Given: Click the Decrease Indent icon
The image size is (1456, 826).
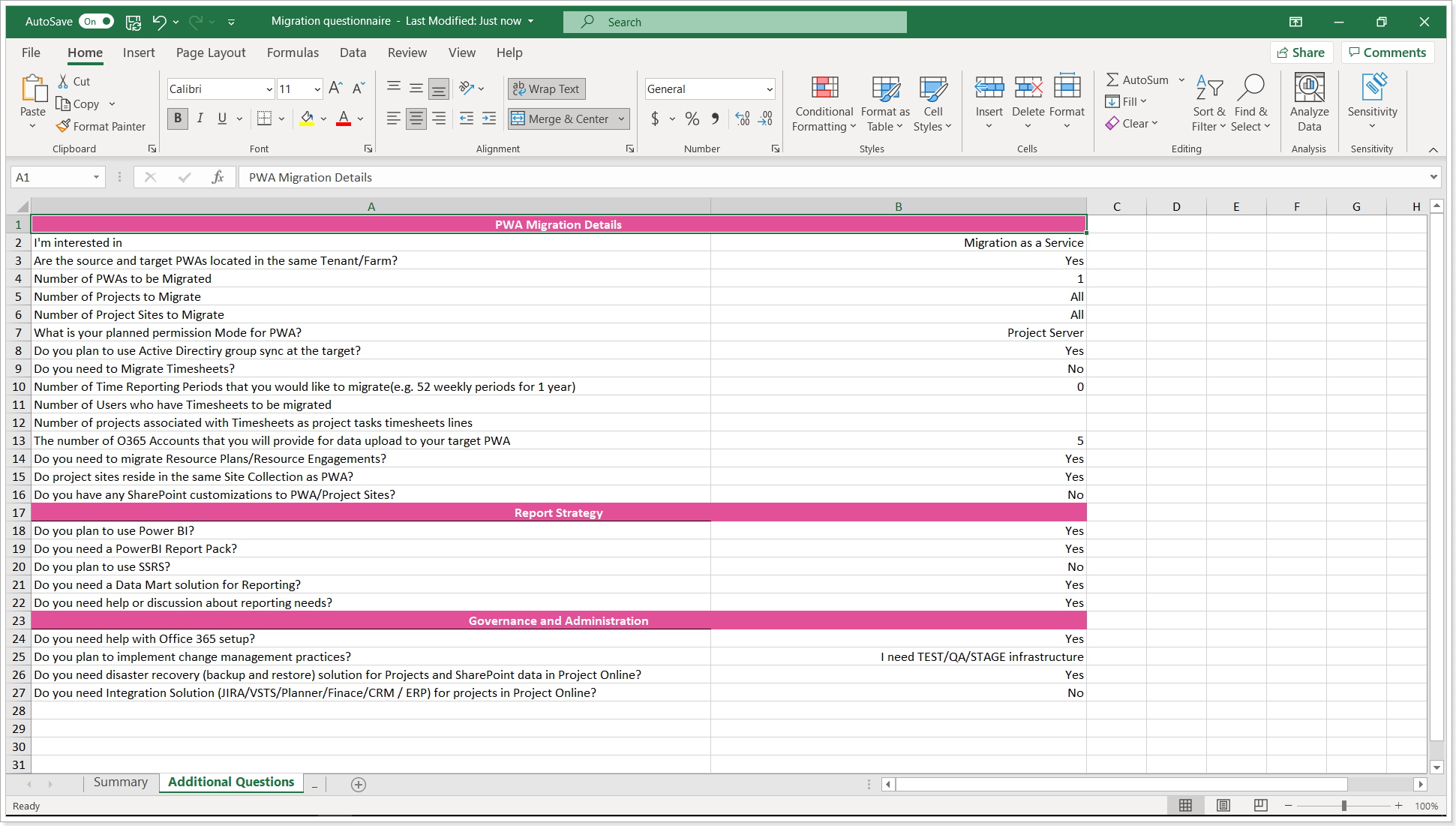Looking at the screenshot, I should (467, 119).
